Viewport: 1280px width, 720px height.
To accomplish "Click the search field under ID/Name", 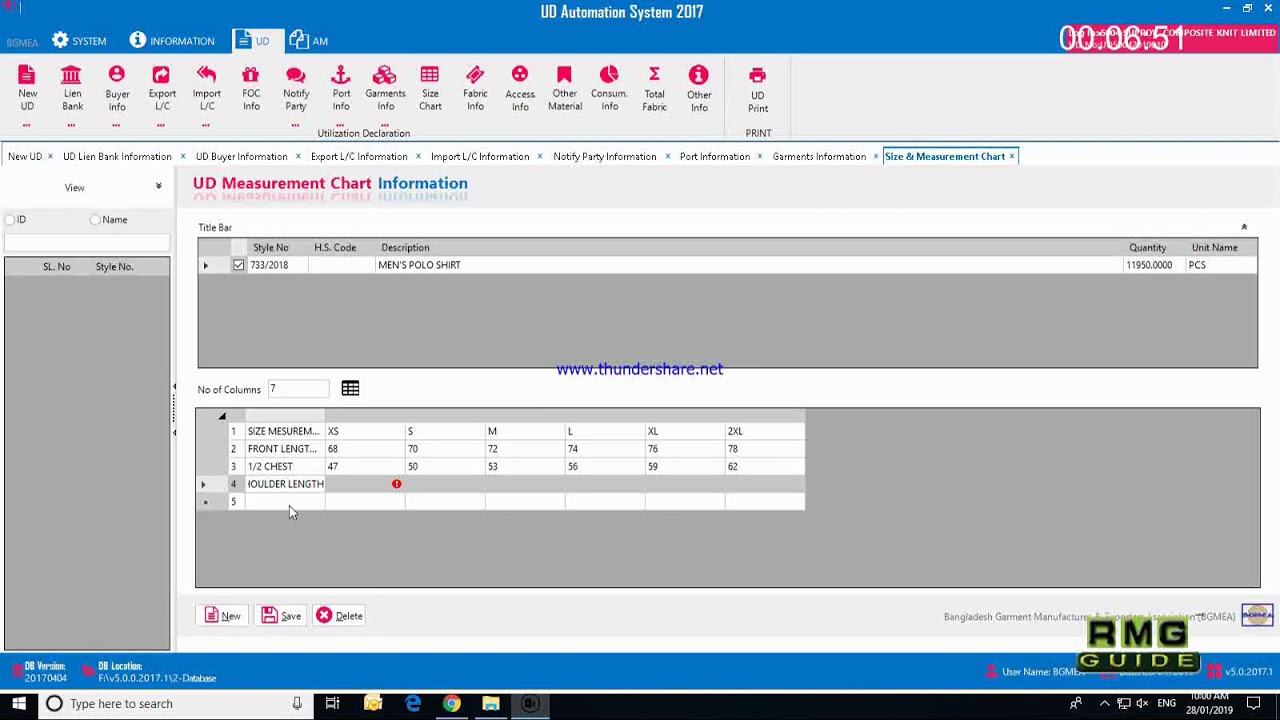I will pos(87,243).
